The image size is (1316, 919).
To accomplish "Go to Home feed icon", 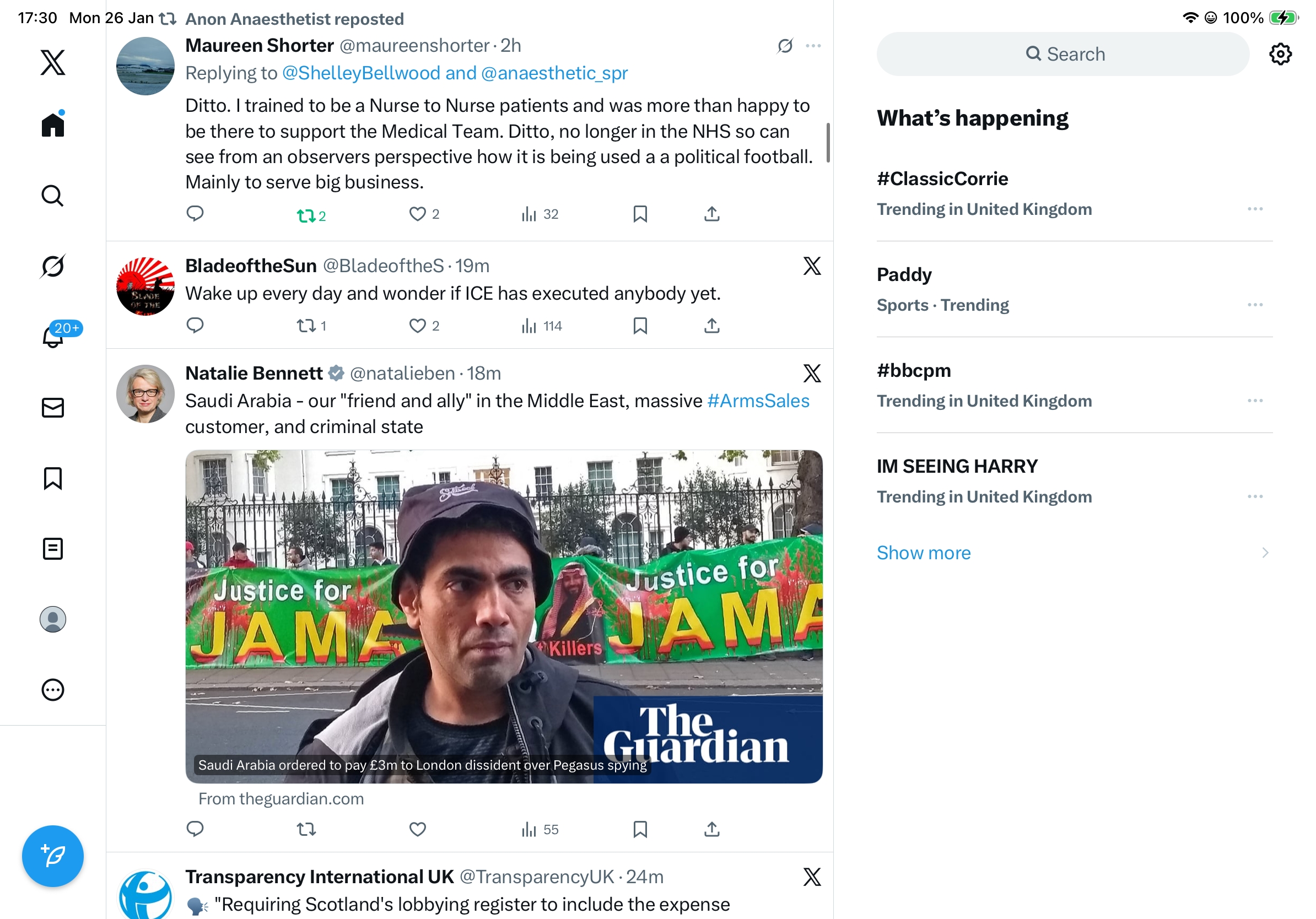I will point(53,125).
